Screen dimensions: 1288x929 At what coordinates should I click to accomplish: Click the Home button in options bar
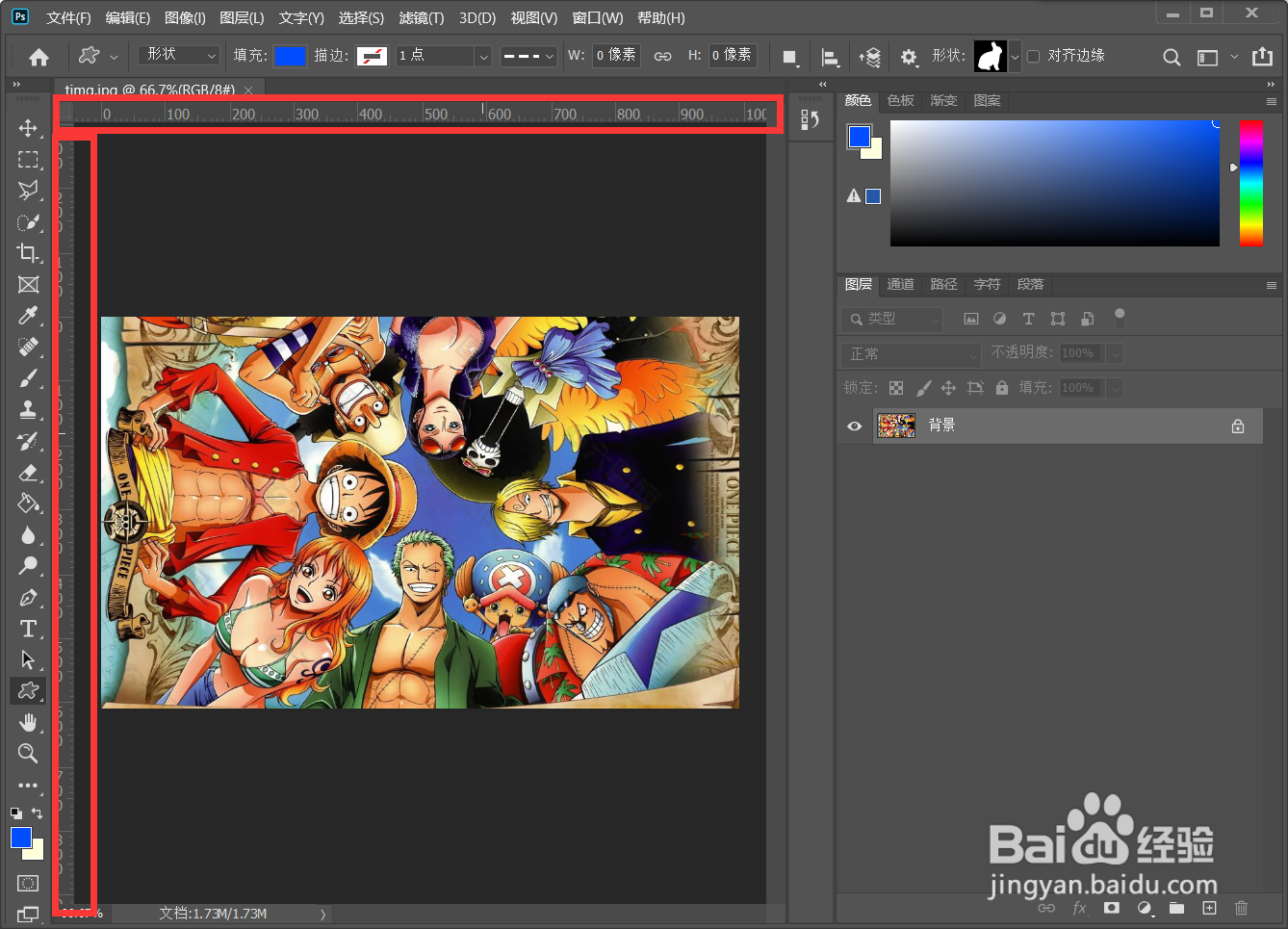coord(39,57)
